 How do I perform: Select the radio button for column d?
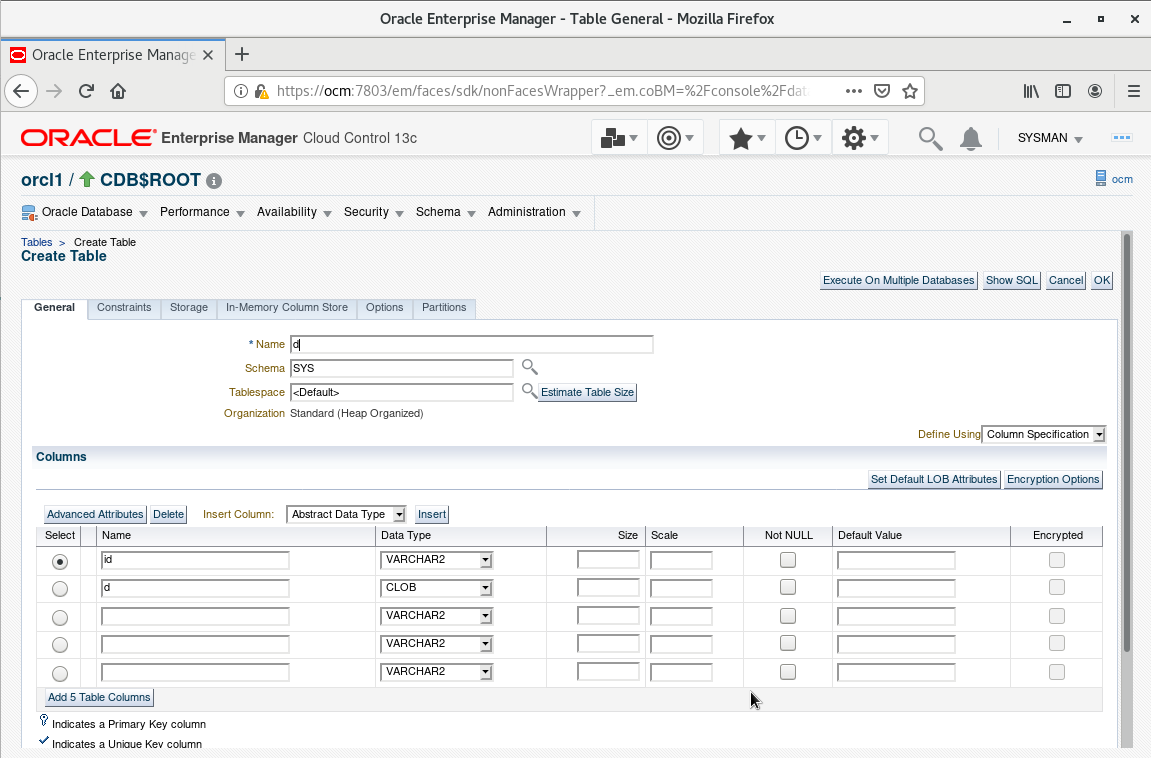[x=60, y=589]
